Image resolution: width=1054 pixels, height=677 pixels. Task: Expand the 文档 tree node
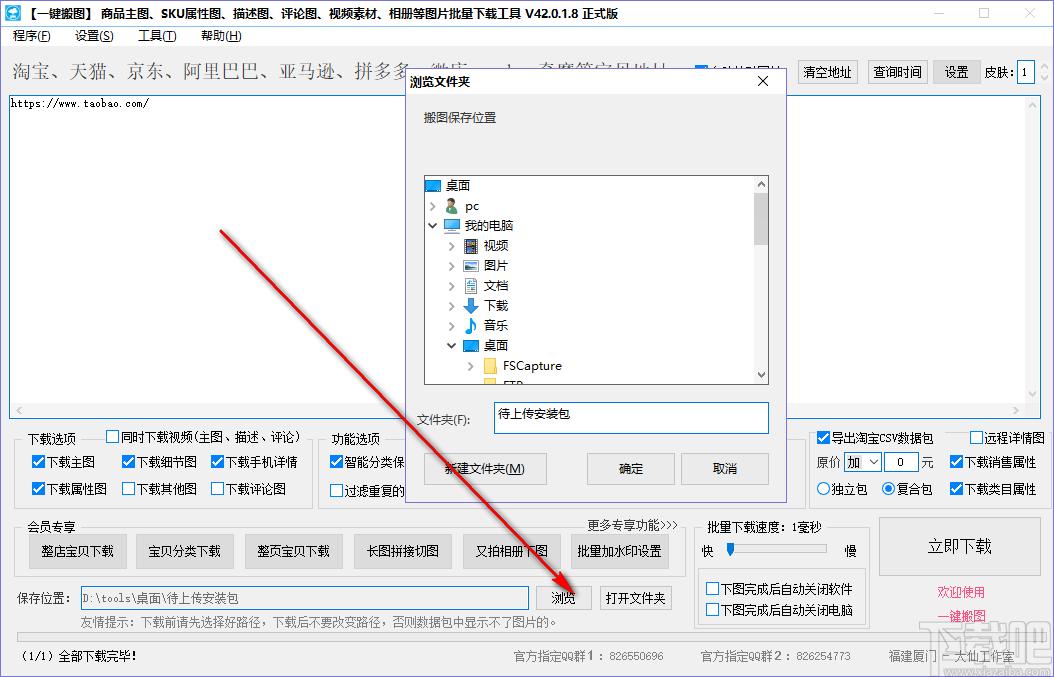[452, 286]
